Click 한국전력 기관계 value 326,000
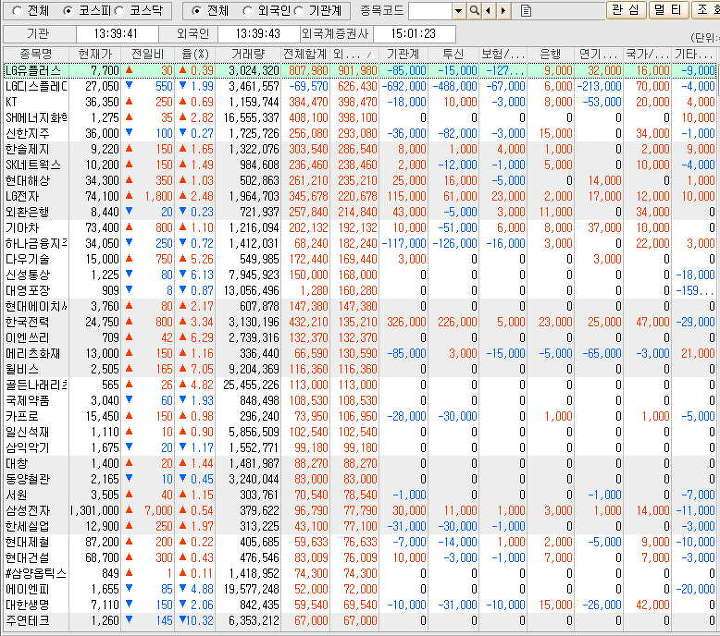This screenshot has height=636, width=720. pos(406,322)
